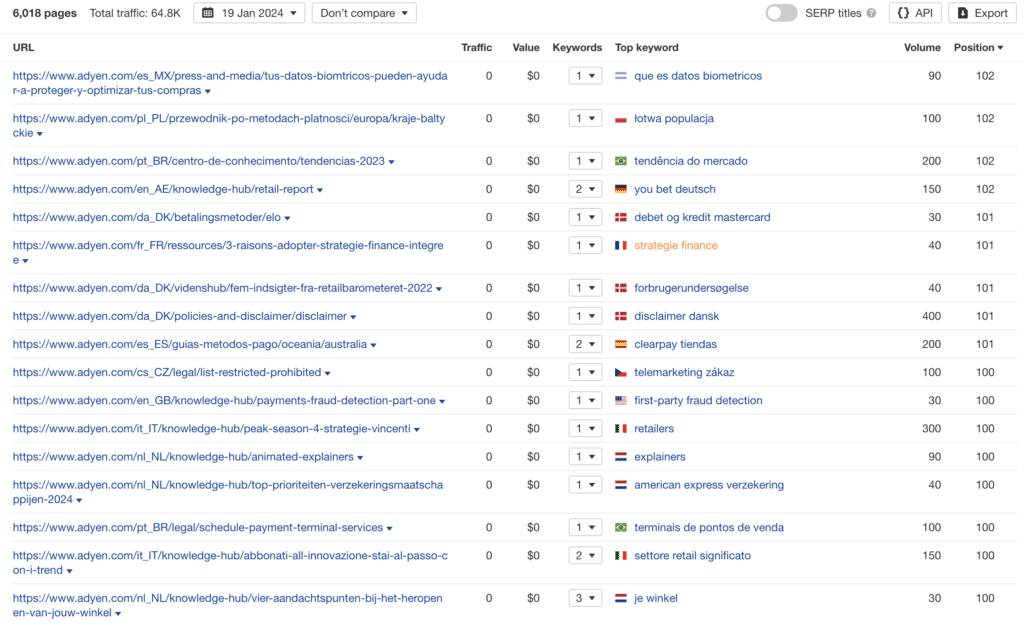The height and width of the screenshot is (626, 1024).
Task: Open the keyword disclaimer dansk
Action: pyautogui.click(x=677, y=316)
